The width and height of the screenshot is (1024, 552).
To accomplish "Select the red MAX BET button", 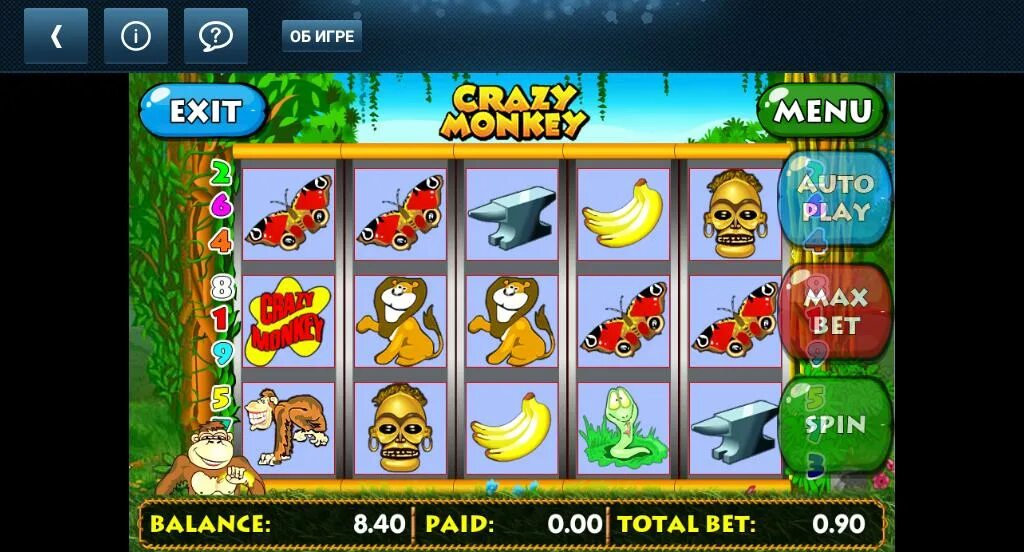I will point(835,311).
